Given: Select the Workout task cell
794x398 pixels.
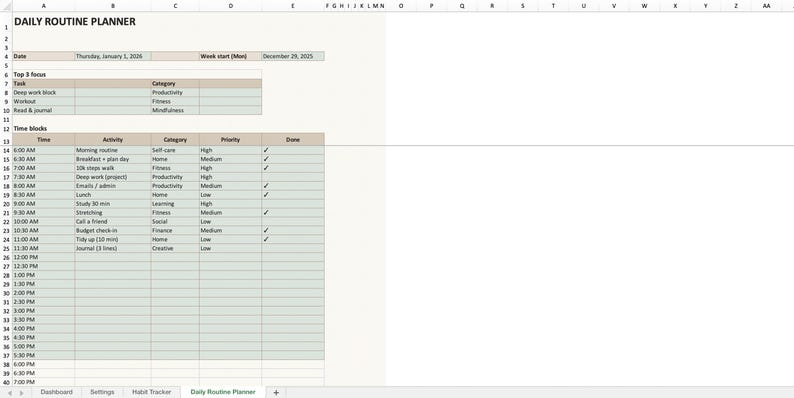Looking at the screenshot, I should coord(44,101).
